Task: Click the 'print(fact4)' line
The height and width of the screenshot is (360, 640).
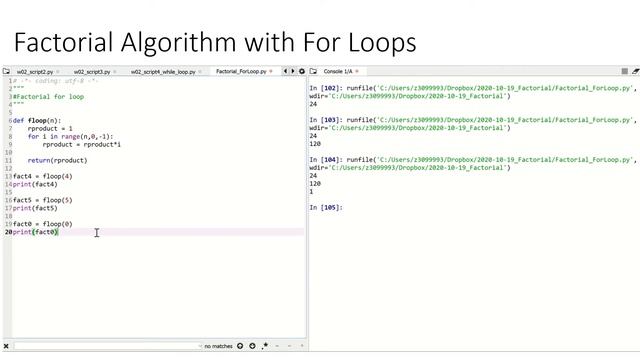Action: click(35, 184)
